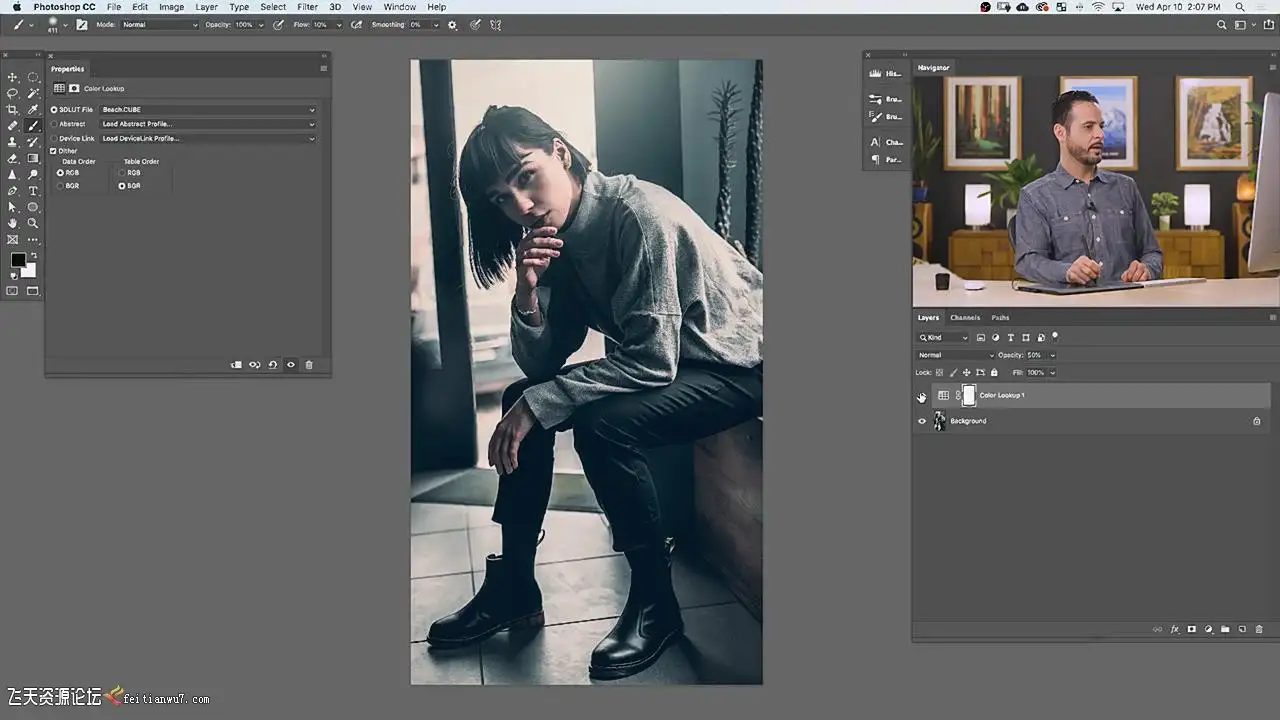Hide the Background layer
This screenshot has width=1280, height=720.
(921, 421)
